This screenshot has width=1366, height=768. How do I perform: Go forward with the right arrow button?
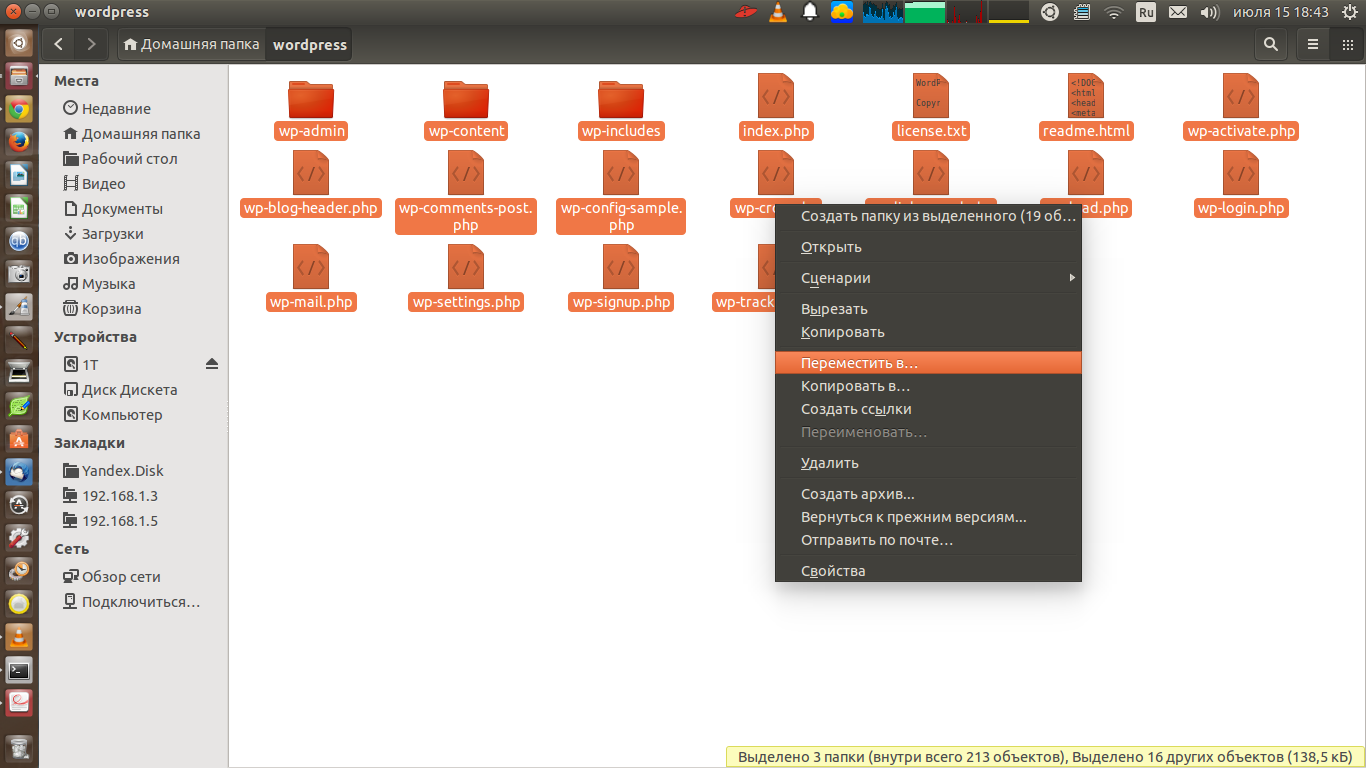click(x=92, y=44)
